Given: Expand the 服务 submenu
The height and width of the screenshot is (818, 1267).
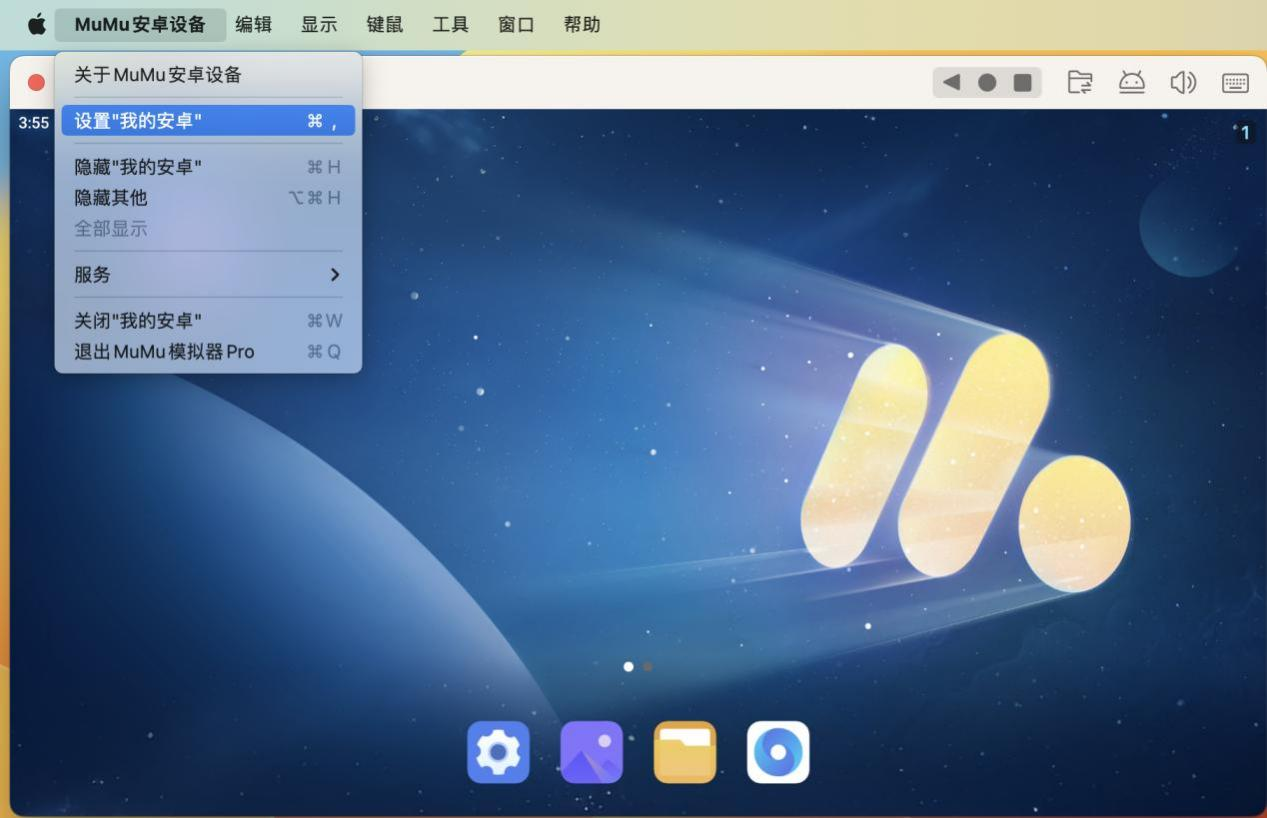Looking at the screenshot, I should pos(93,274).
